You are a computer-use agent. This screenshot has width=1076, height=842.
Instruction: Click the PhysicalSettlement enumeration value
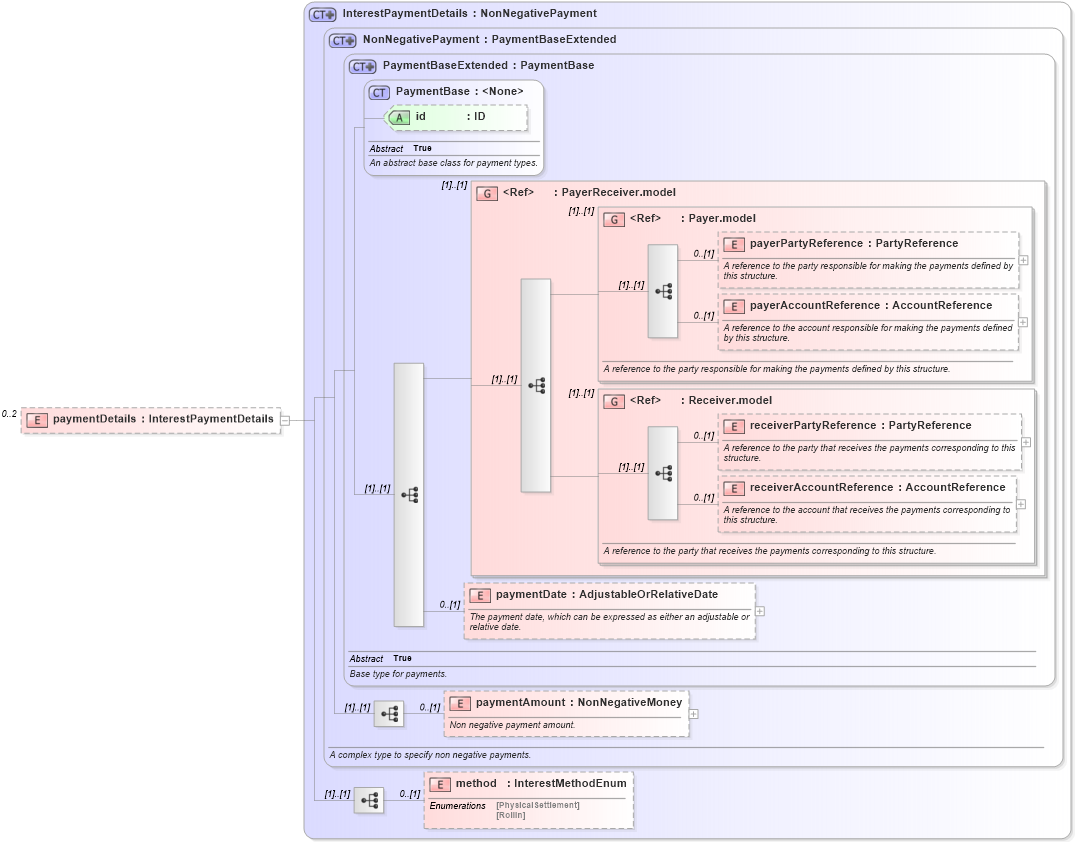tap(538, 804)
